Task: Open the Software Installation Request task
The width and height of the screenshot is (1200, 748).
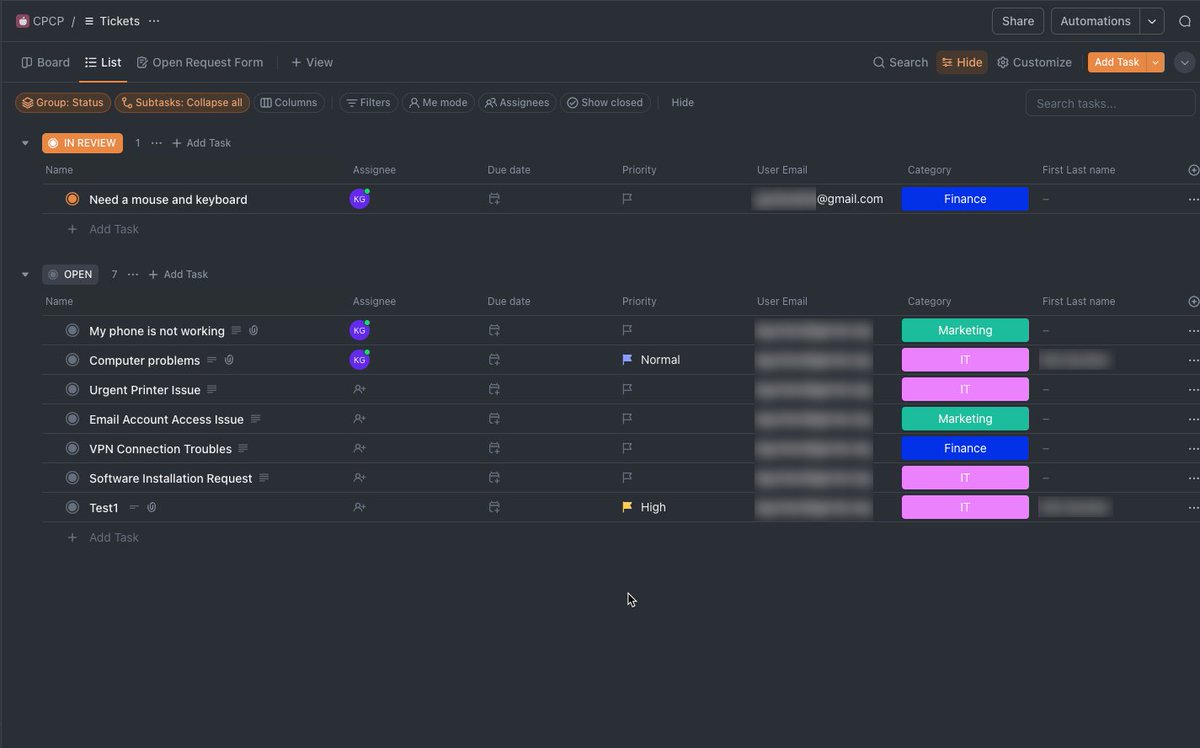Action: (170, 478)
